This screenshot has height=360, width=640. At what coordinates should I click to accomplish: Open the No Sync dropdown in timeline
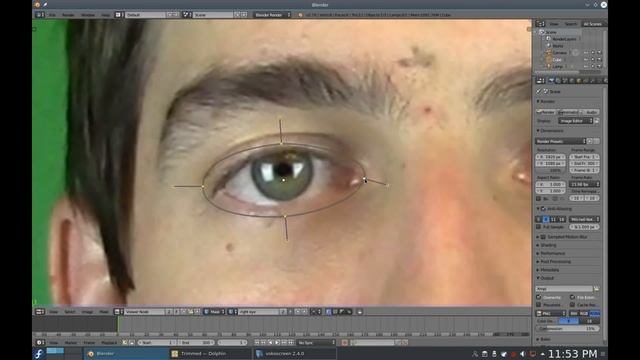[x=316, y=343]
